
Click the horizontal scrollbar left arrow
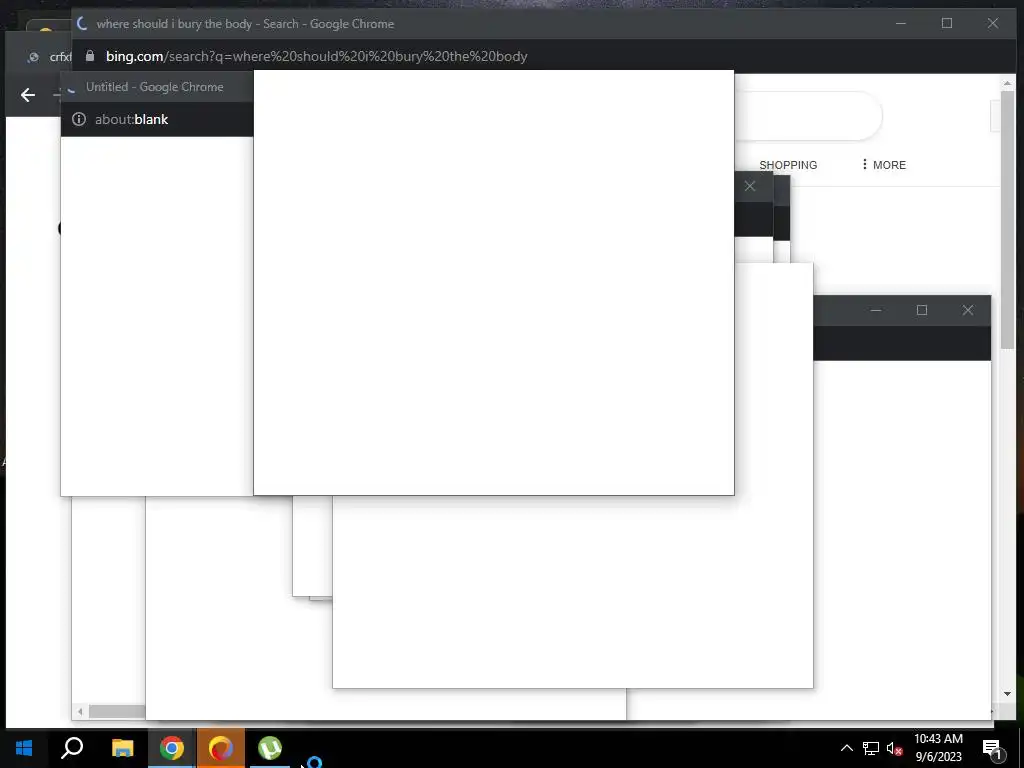80,711
